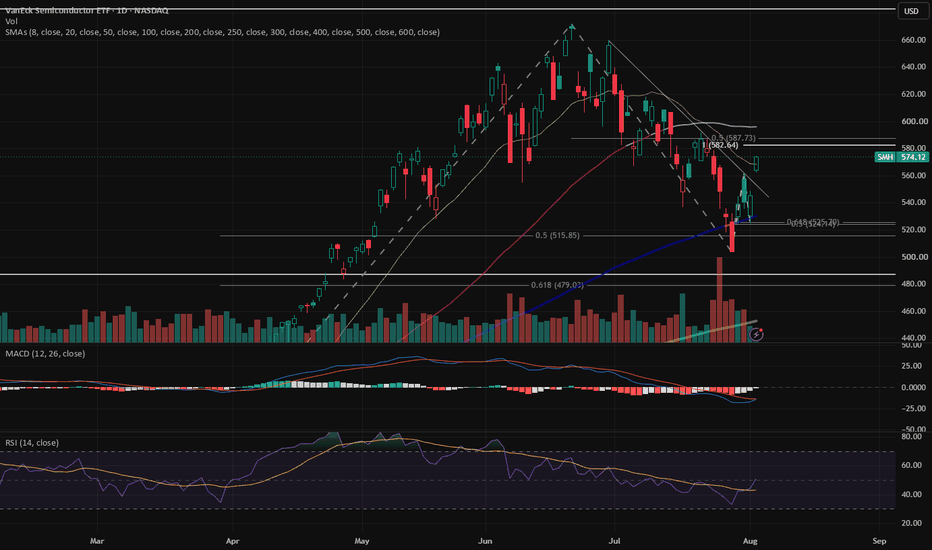Click the 0.5 (587.73) Fibonacci label
Image resolution: width=932 pixels, height=550 pixels.
tap(733, 138)
